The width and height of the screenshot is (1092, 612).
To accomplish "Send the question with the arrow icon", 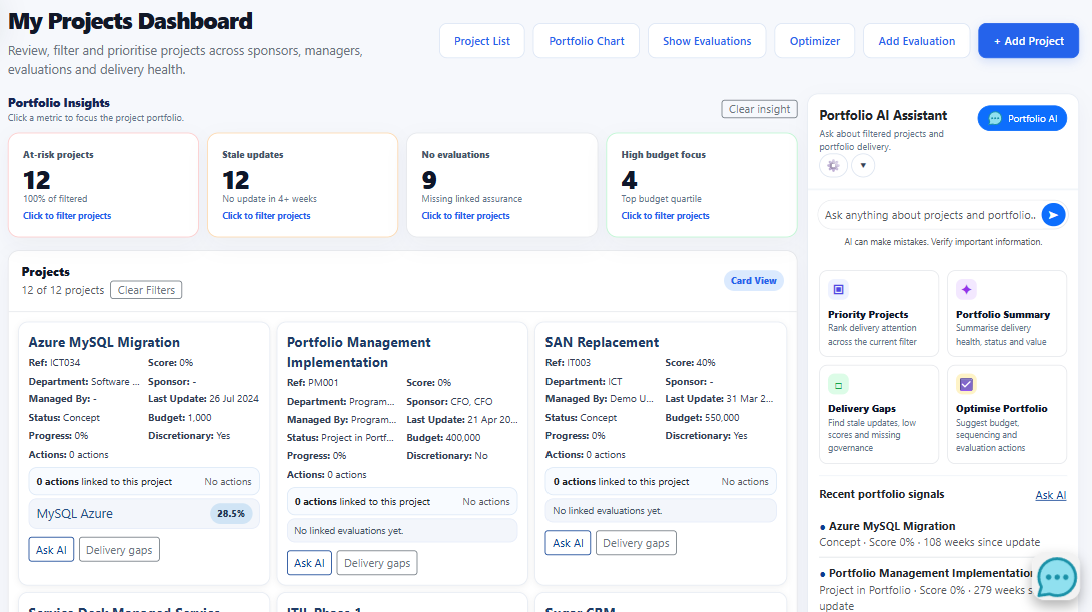I will click(1053, 215).
